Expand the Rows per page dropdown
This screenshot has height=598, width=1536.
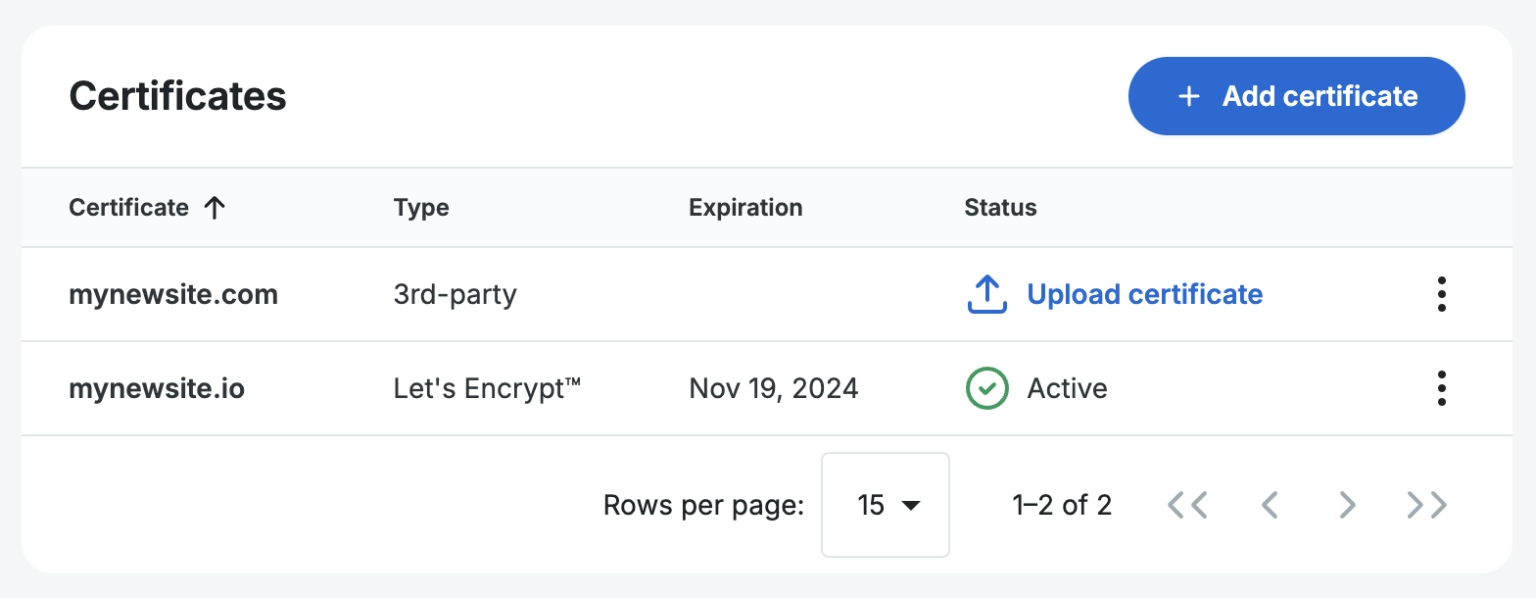click(885, 505)
